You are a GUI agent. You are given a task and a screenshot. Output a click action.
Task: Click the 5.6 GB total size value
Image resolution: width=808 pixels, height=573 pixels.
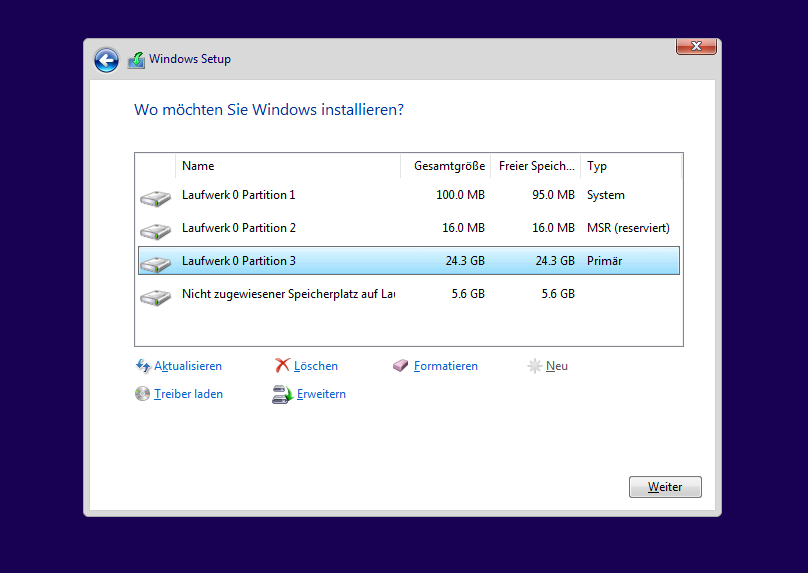pyautogui.click(x=468, y=294)
